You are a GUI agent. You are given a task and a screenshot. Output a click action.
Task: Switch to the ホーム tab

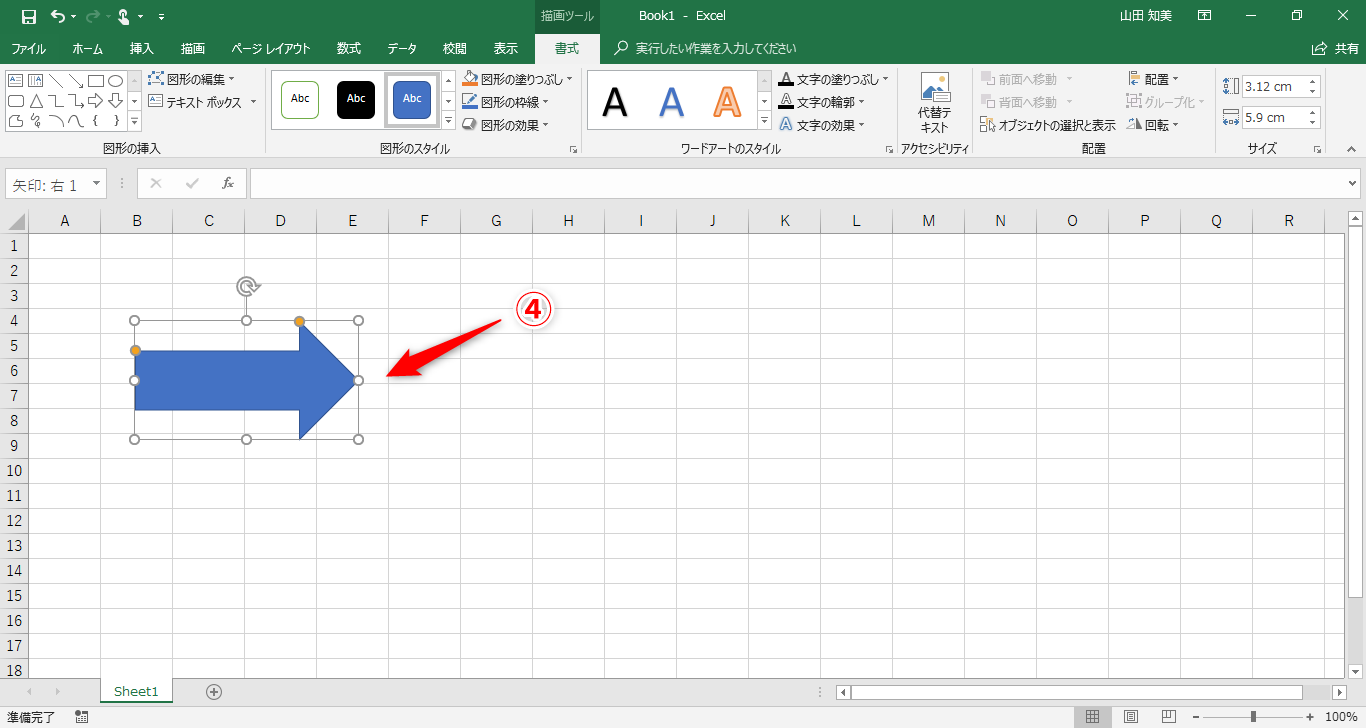point(87,48)
